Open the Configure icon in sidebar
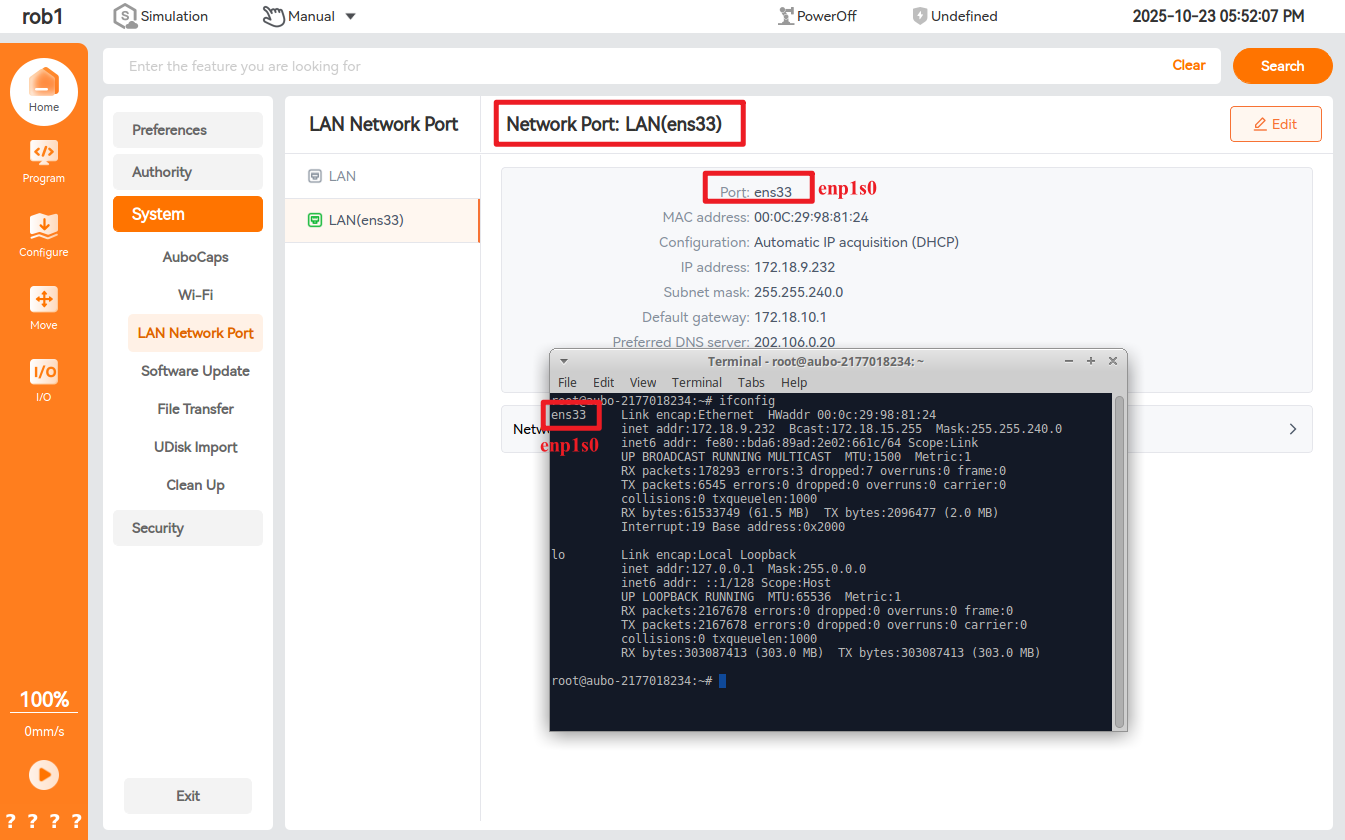This screenshot has width=1345, height=840. (43, 226)
